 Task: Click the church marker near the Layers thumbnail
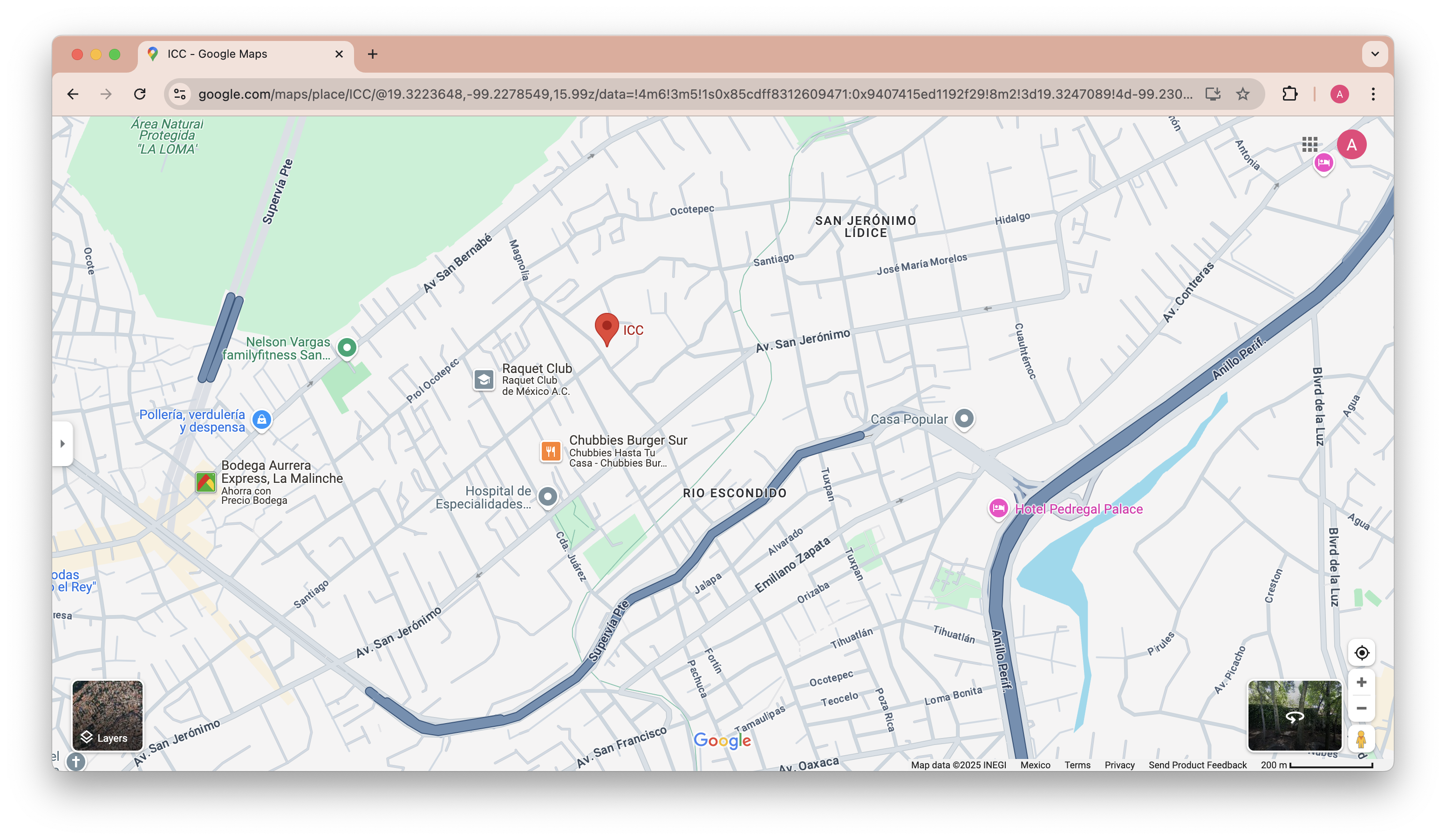tap(76, 761)
